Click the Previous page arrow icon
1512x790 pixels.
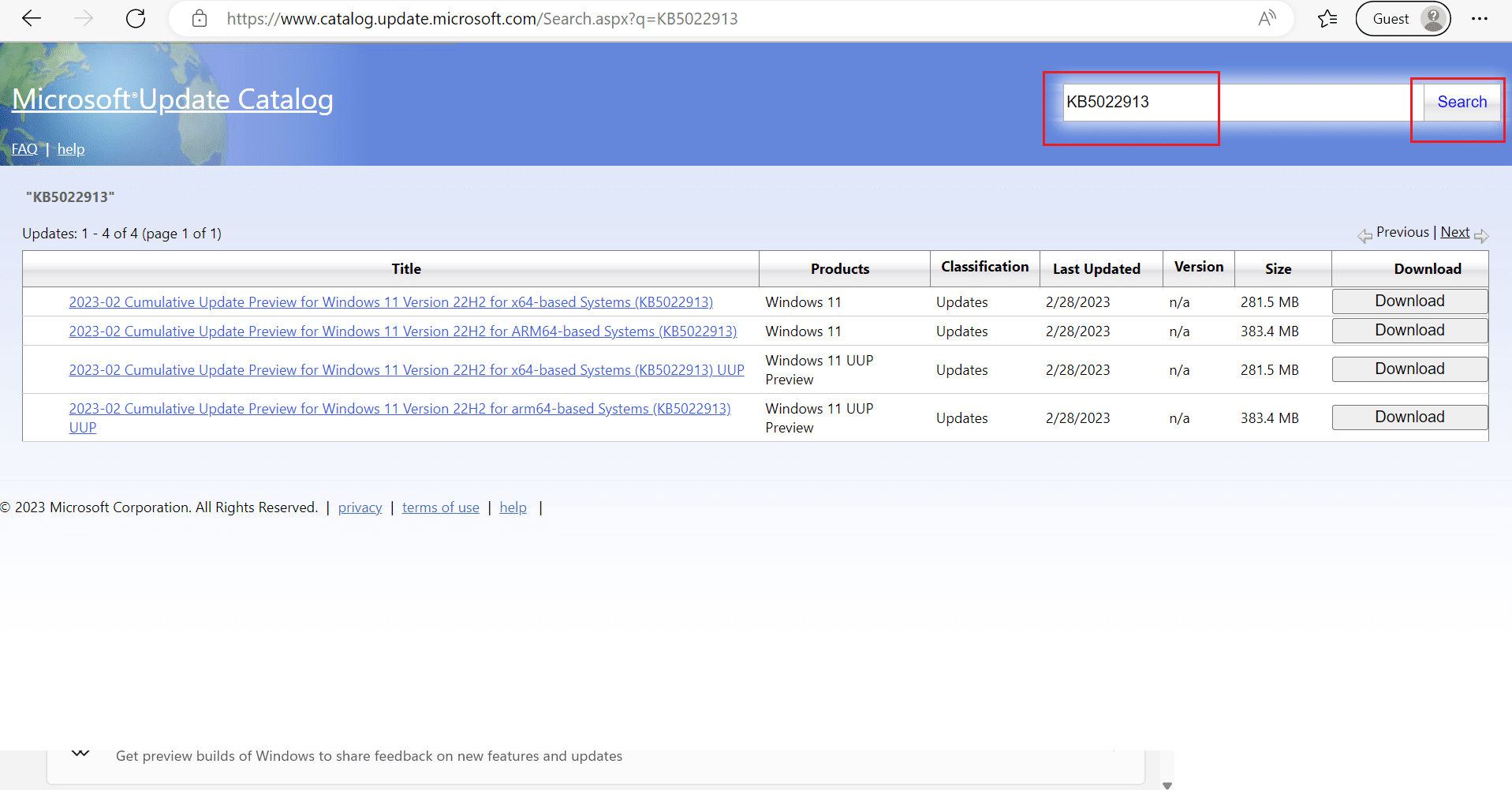pyautogui.click(x=1365, y=235)
